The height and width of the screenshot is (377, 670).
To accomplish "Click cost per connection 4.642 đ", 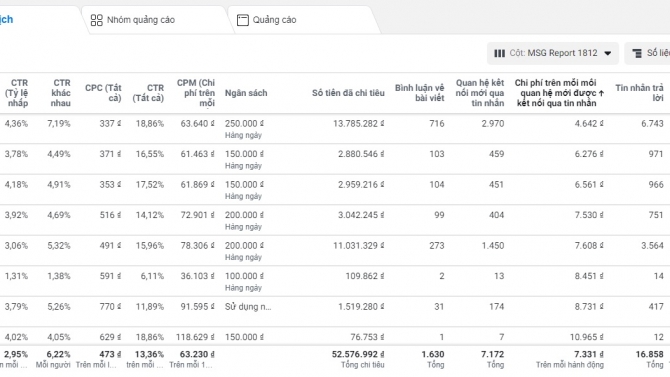I will tap(589, 124).
